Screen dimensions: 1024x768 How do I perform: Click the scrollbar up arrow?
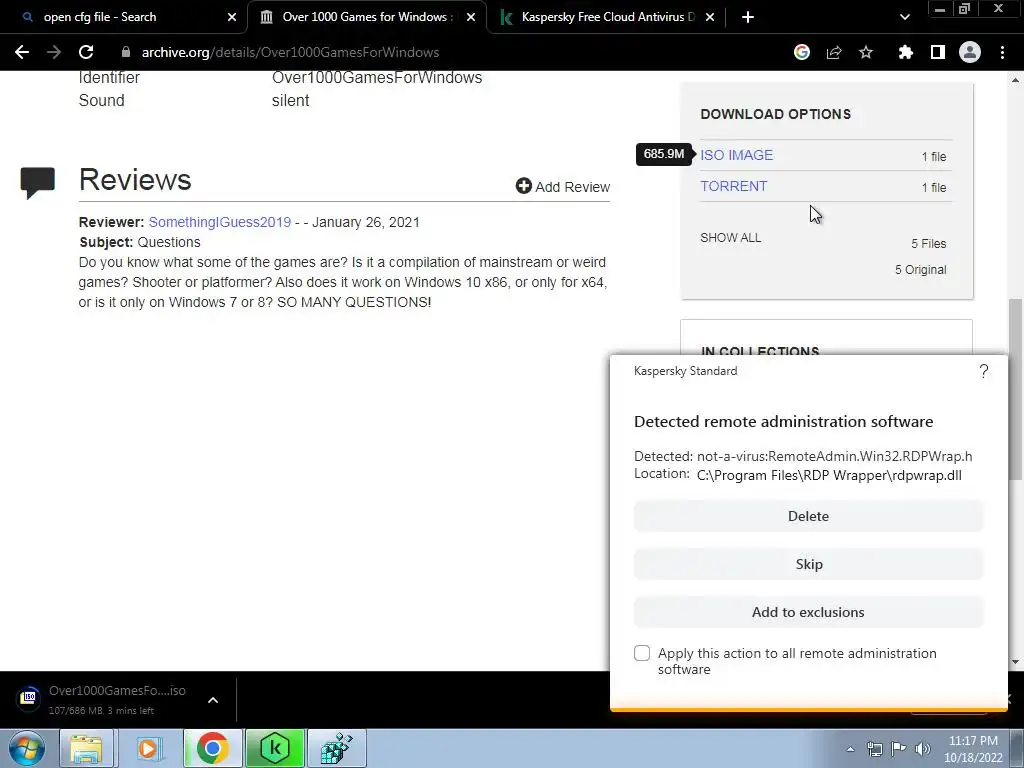(x=1015, y=80)
